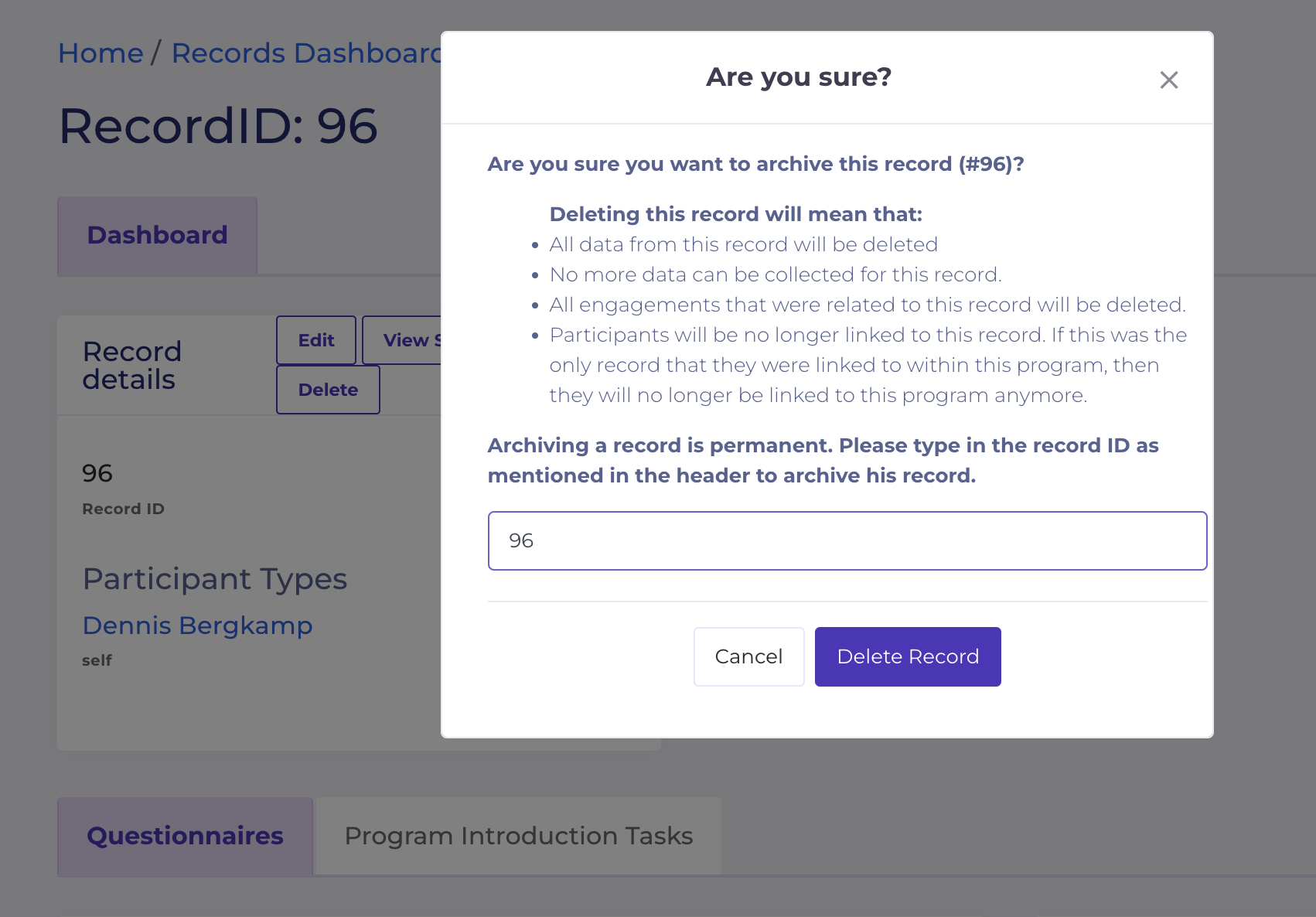Viewport: 1316px width, 917px height.
Task: Select the typed value 96 in the input
Action: coord(520,540)
